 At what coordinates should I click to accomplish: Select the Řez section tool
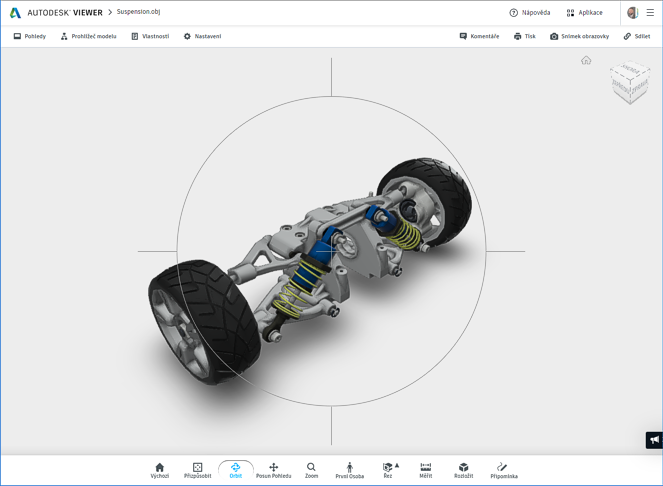387,470
